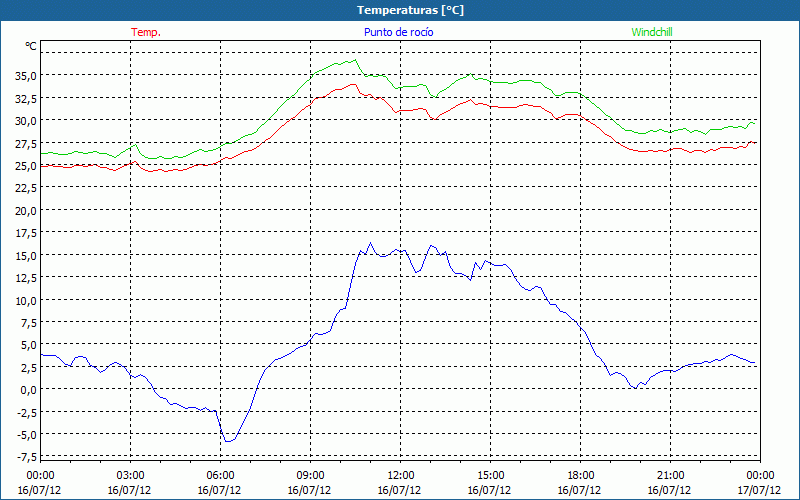The image size is (800, 500).
Task: Click the °C unit label on the axis
Action: point(31,46)
